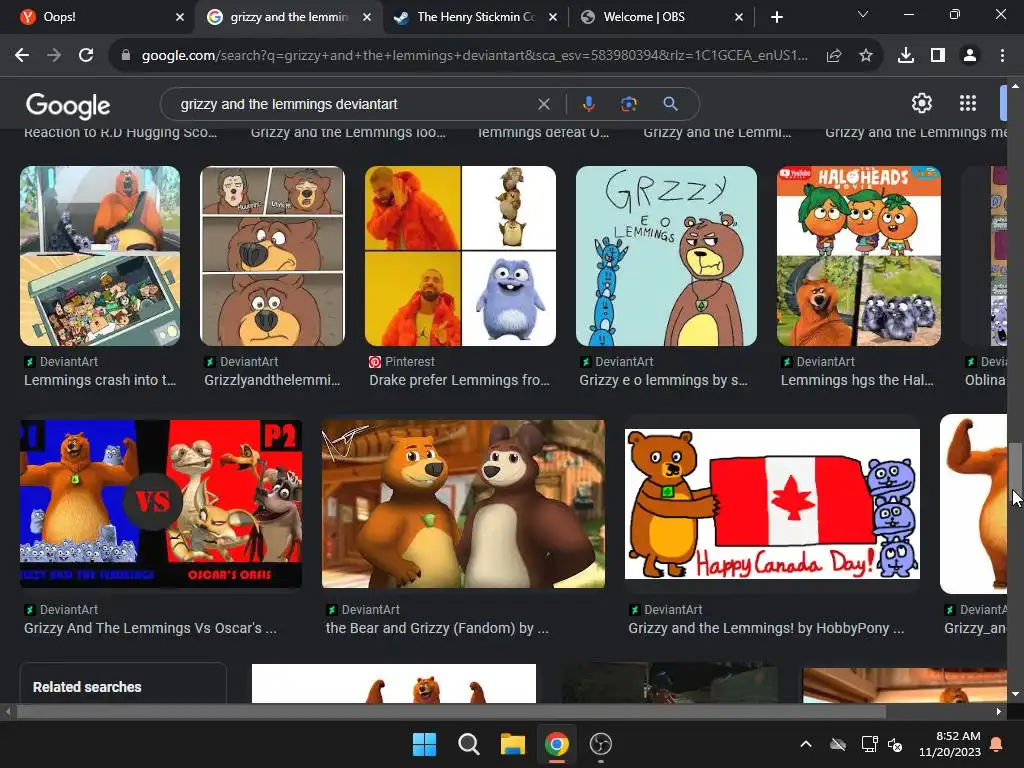Share this page from address bar
This screenshot has width=1024, height=768.
tap(833, 56)
